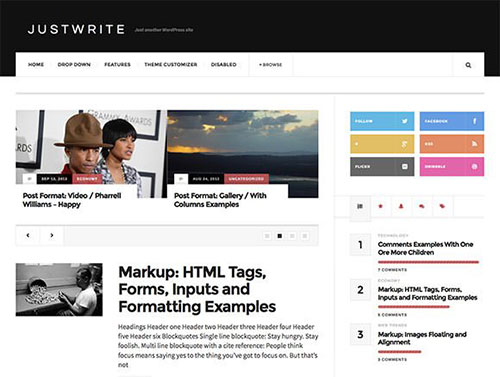
Task: Click the Sep date label on the Pharrell post
Action: 54,179
